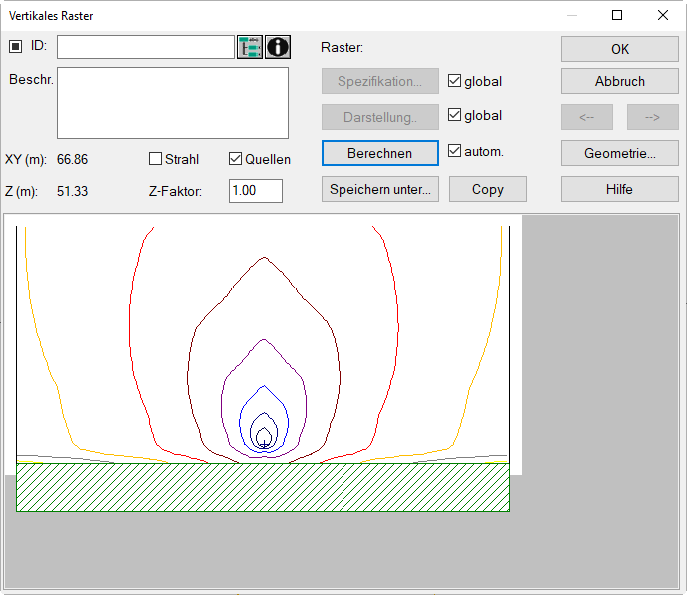Viewport: 687px width, 595px height.
Task: Go to next item with --> button
Action: point(652,117)
